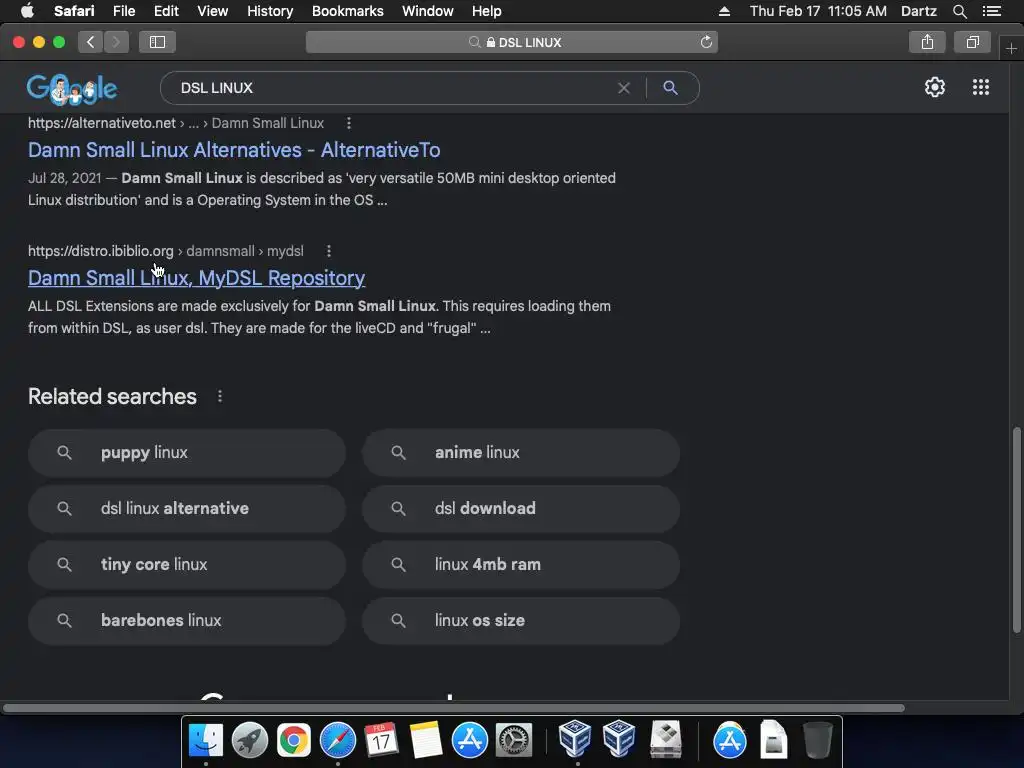Open Finder from the dock
This screenshot has height=768, width=1024.
tap(206, 741)
